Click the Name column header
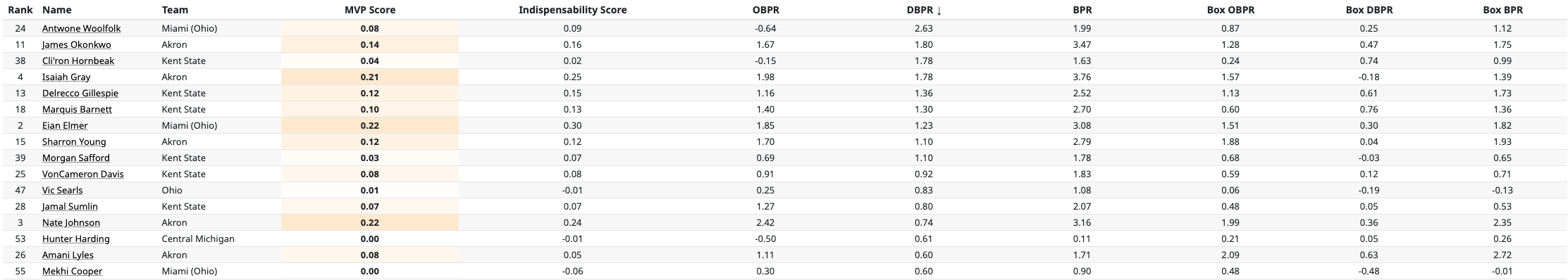The width and height of the screenshot is (1568, 280). click(56, 10)
